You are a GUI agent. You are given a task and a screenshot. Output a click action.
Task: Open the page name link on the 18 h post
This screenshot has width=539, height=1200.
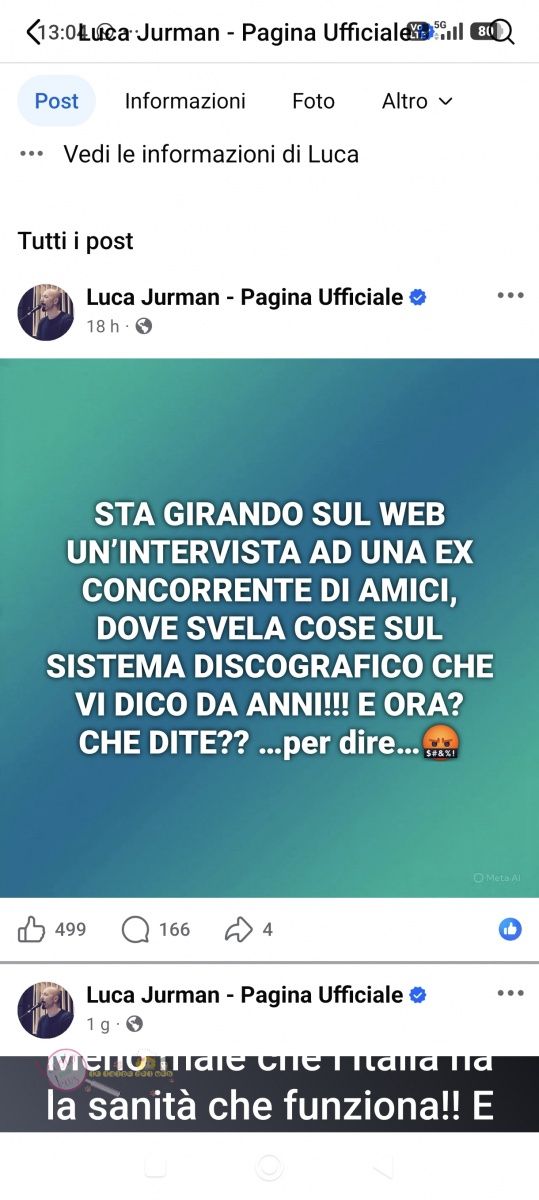point(245,296)
